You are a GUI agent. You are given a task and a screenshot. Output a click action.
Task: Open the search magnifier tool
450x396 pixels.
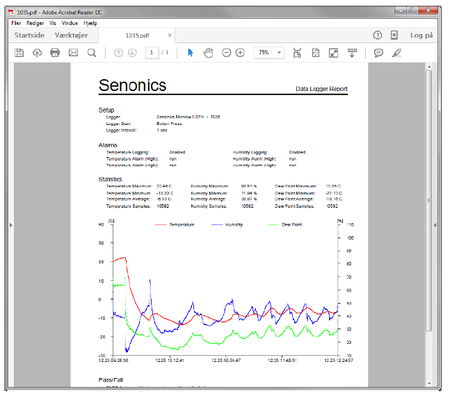pos(92,53)
